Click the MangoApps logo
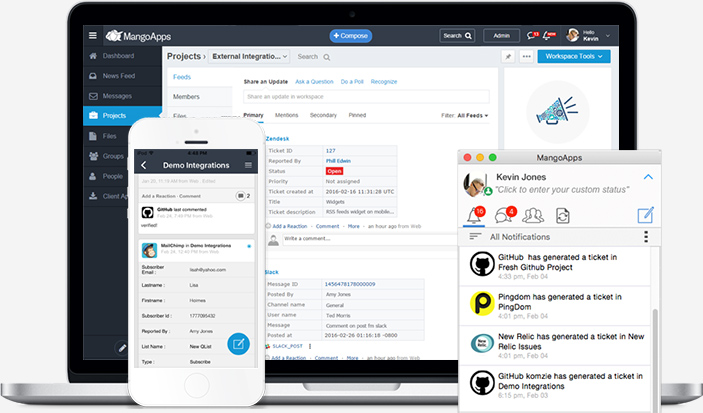The image size is (703, 413). [x=139, y=36]
